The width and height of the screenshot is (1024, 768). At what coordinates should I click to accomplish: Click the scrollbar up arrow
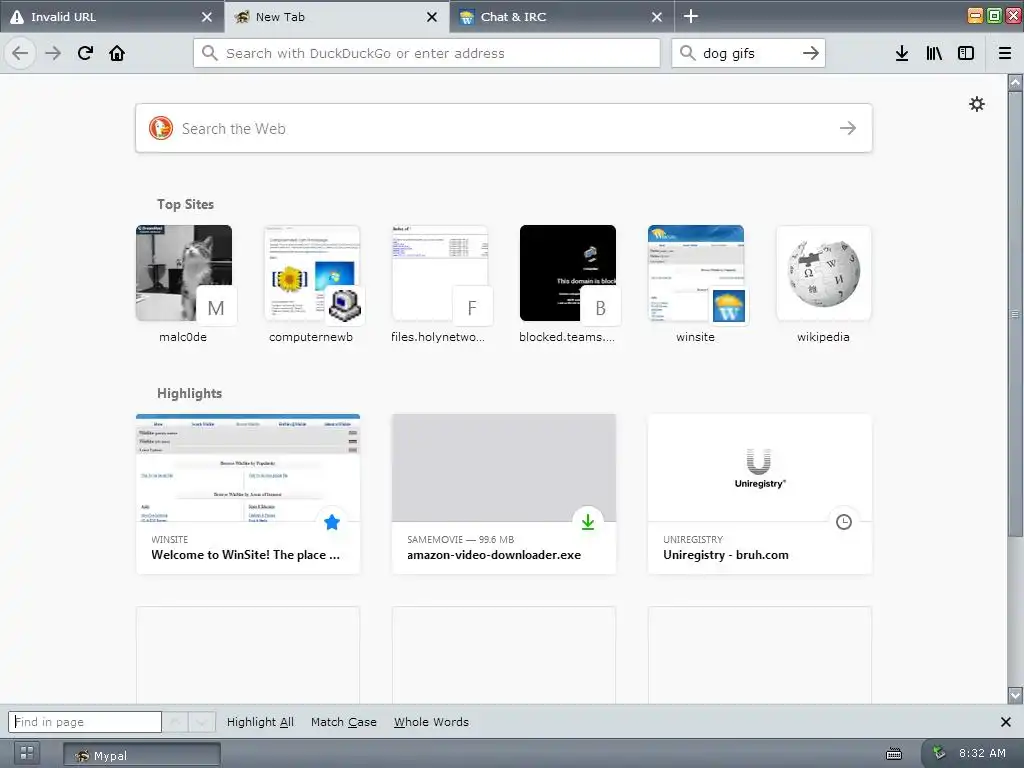[1015, 82]
